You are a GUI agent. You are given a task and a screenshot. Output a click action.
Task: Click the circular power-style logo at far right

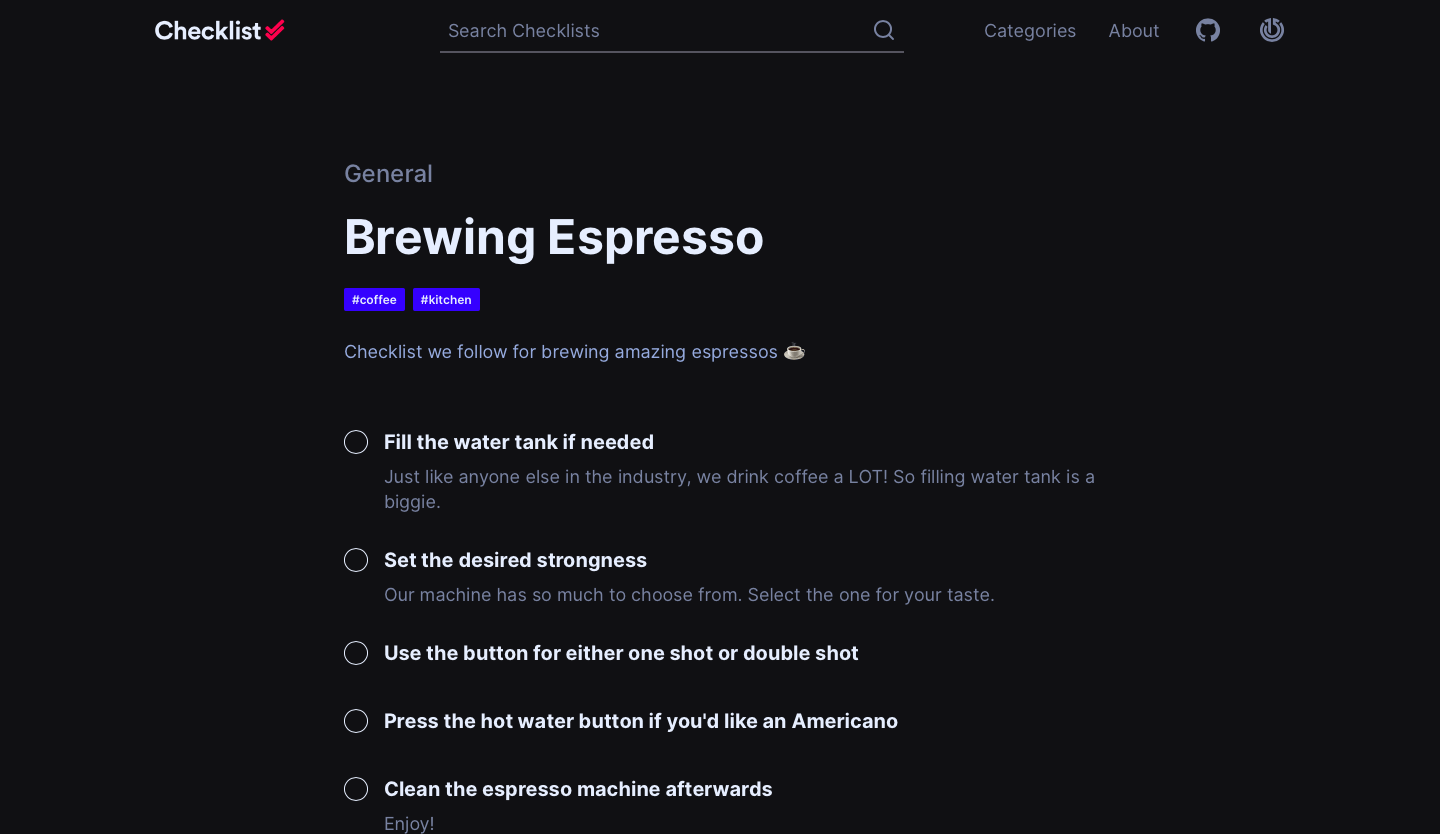[x=1272, y=30]
